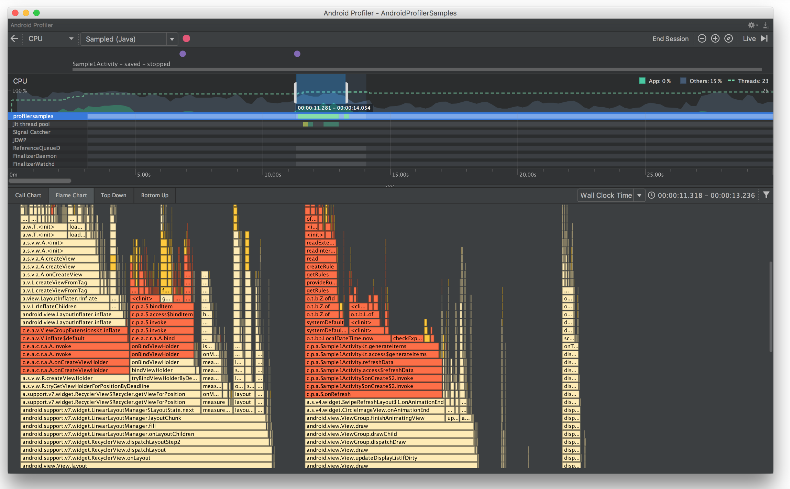Click the red record button
The height and width of the screenshot is (489, 790).
click(x=186, y=39)
